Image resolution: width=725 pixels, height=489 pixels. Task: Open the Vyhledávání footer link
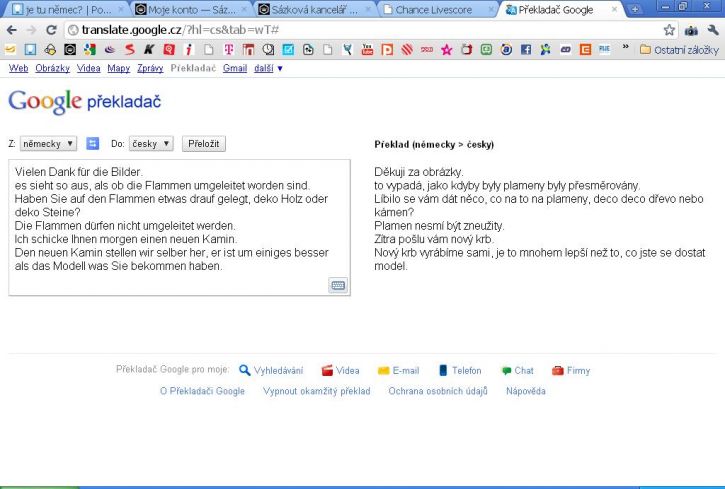[x=271, y=370]
